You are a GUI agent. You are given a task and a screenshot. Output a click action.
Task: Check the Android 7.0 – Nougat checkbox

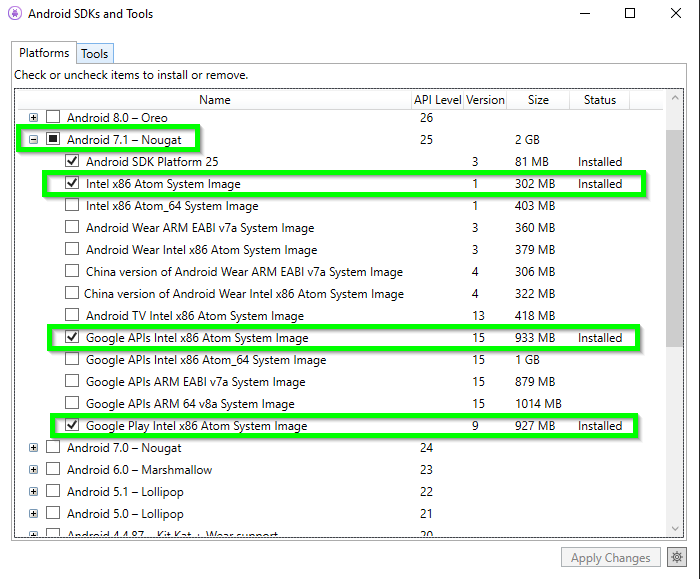[53, 447]
